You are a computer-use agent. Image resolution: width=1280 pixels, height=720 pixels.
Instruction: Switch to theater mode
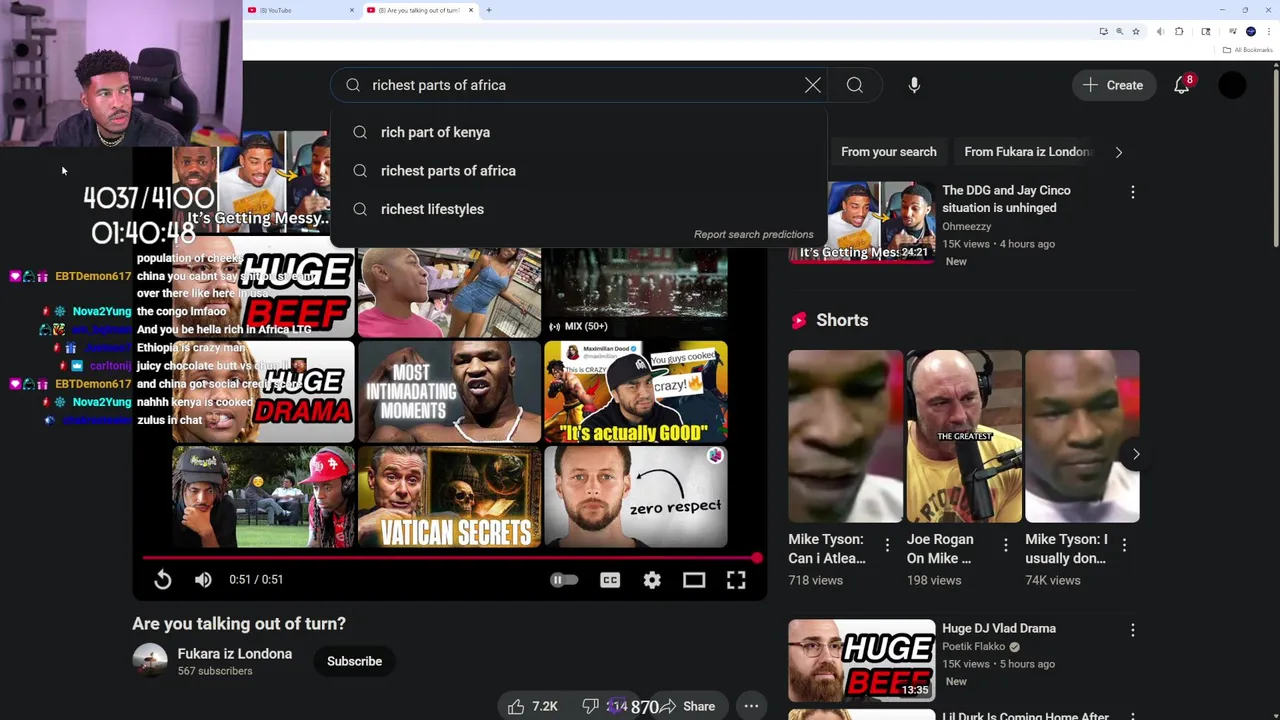tap(694, 579)
